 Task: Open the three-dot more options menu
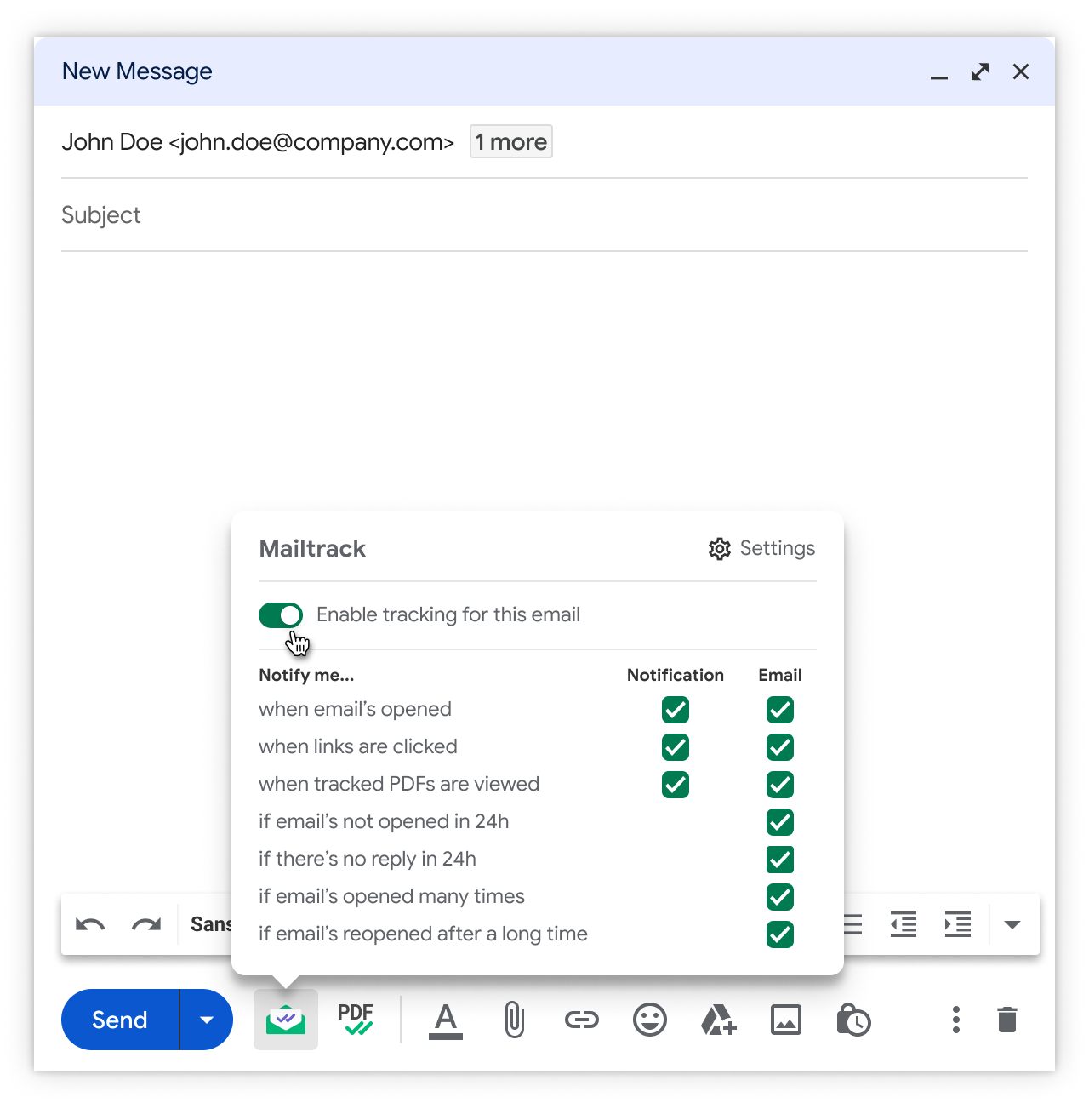point(956,1020)
